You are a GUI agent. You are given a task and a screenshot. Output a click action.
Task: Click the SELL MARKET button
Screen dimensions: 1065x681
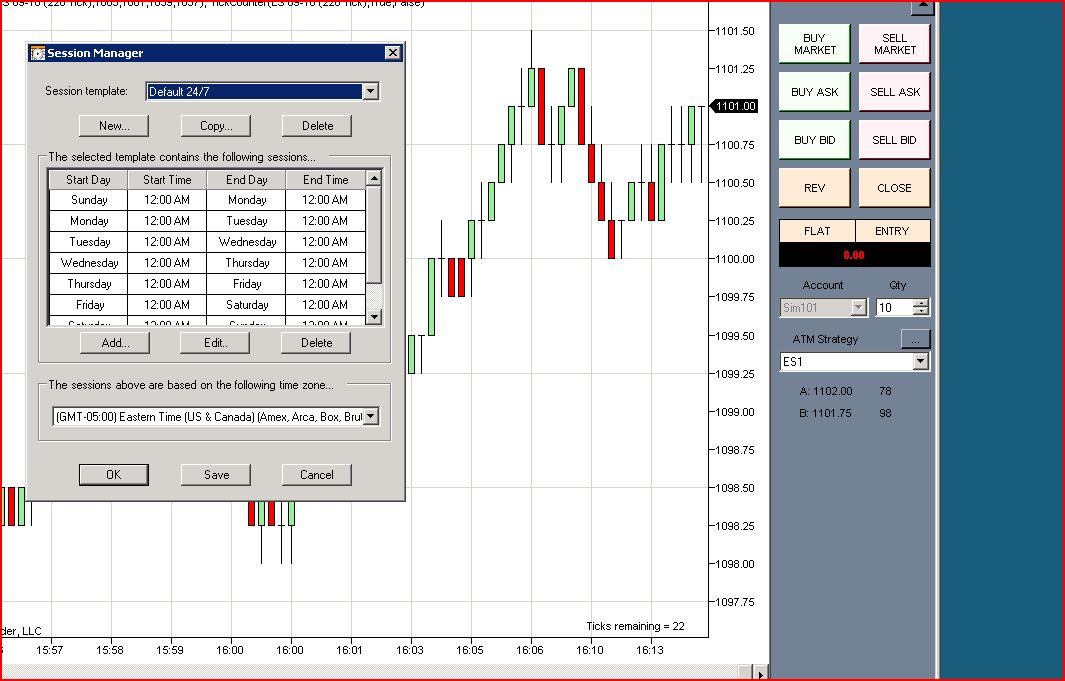(x=895, y=44)
